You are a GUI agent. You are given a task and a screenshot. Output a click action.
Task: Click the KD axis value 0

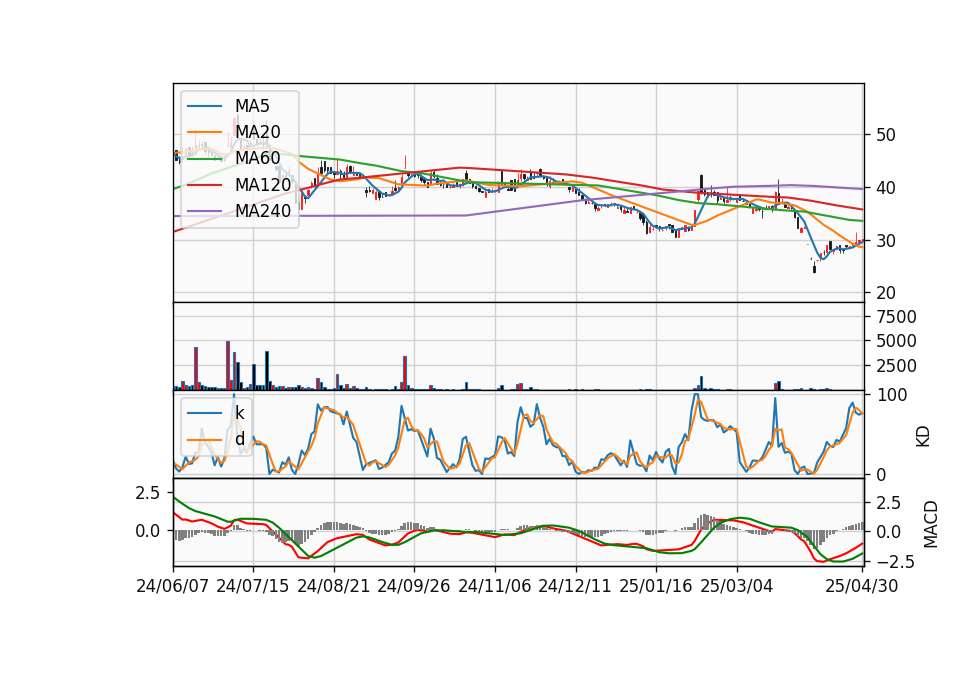point(881,474)
